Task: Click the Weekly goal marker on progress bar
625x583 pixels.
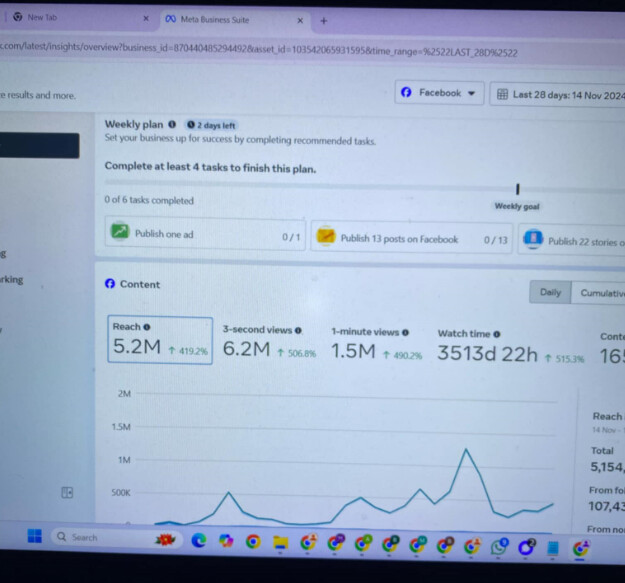Action: [x=517, y=189]
